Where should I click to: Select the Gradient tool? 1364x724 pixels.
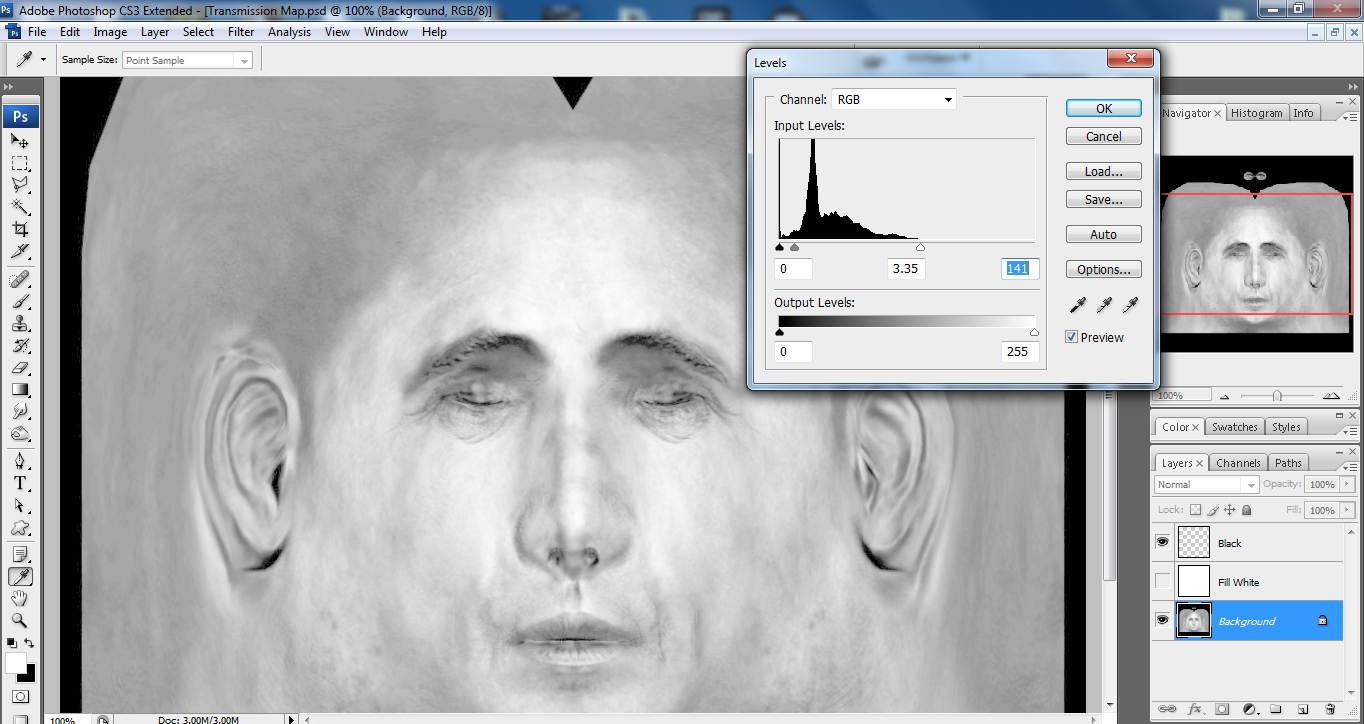pos(20,389)
